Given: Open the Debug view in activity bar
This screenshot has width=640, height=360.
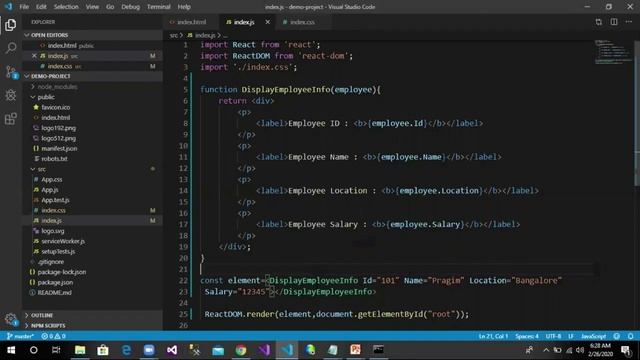Looking at the screenshot, I should click(11, 95).
